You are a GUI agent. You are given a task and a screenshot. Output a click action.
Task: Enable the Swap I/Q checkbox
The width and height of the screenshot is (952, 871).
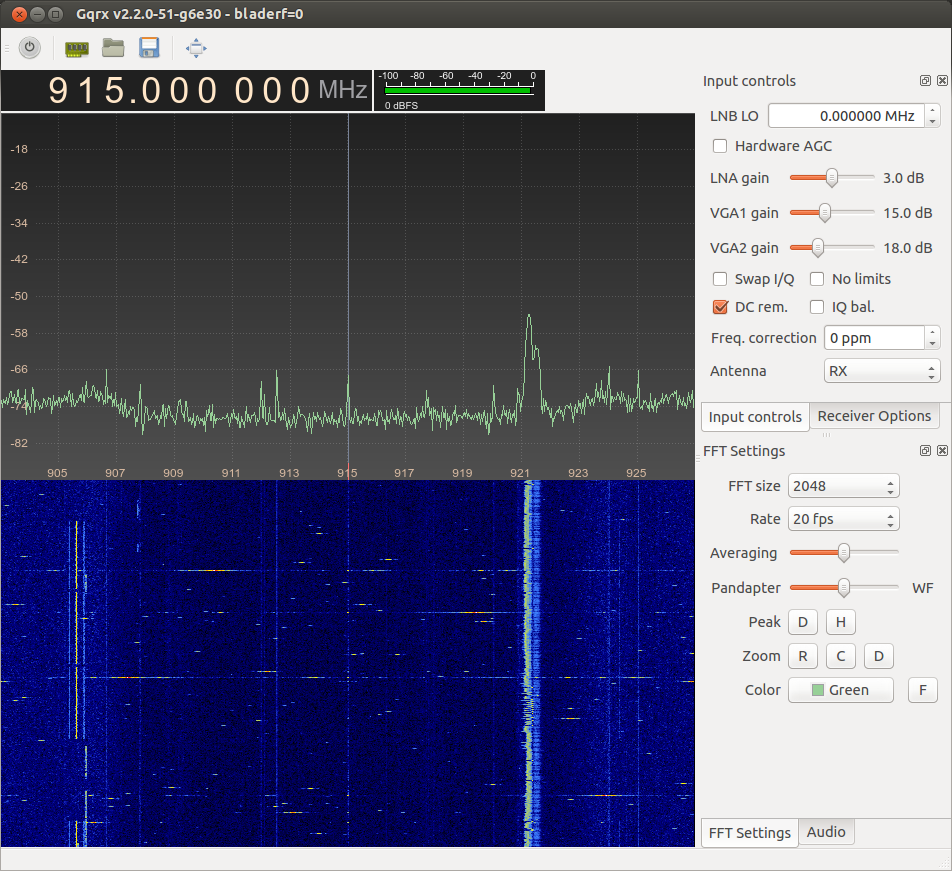pos(720,279)
